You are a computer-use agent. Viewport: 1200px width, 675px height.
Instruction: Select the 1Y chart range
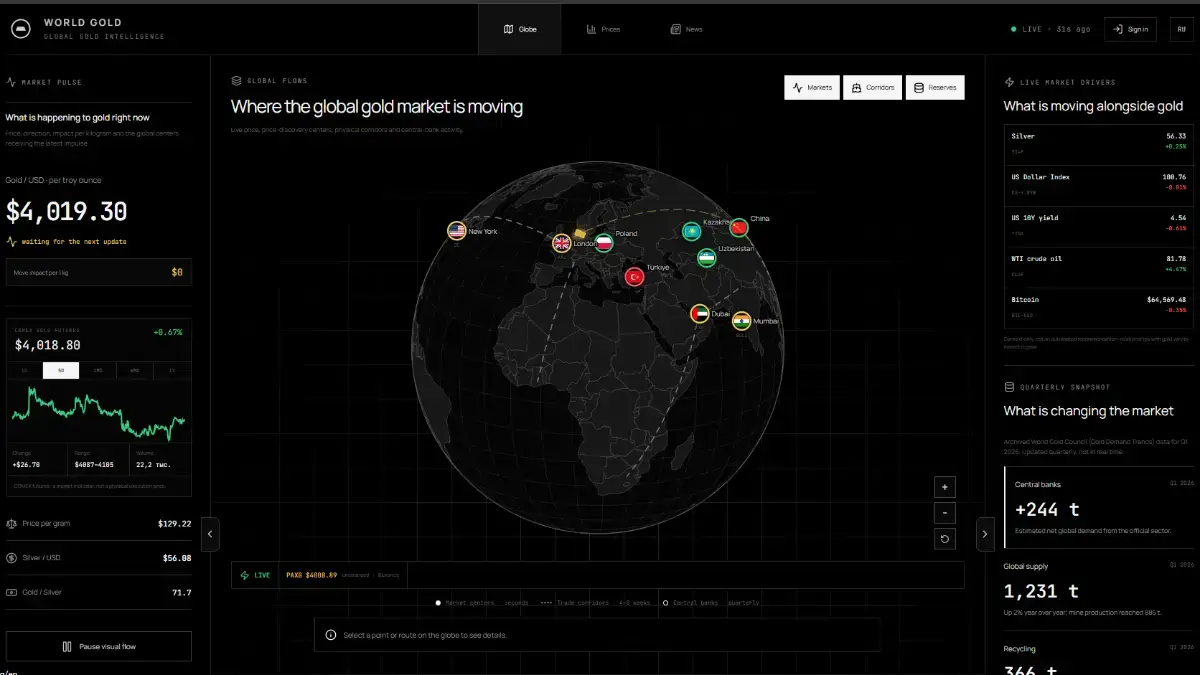point(172,371)
